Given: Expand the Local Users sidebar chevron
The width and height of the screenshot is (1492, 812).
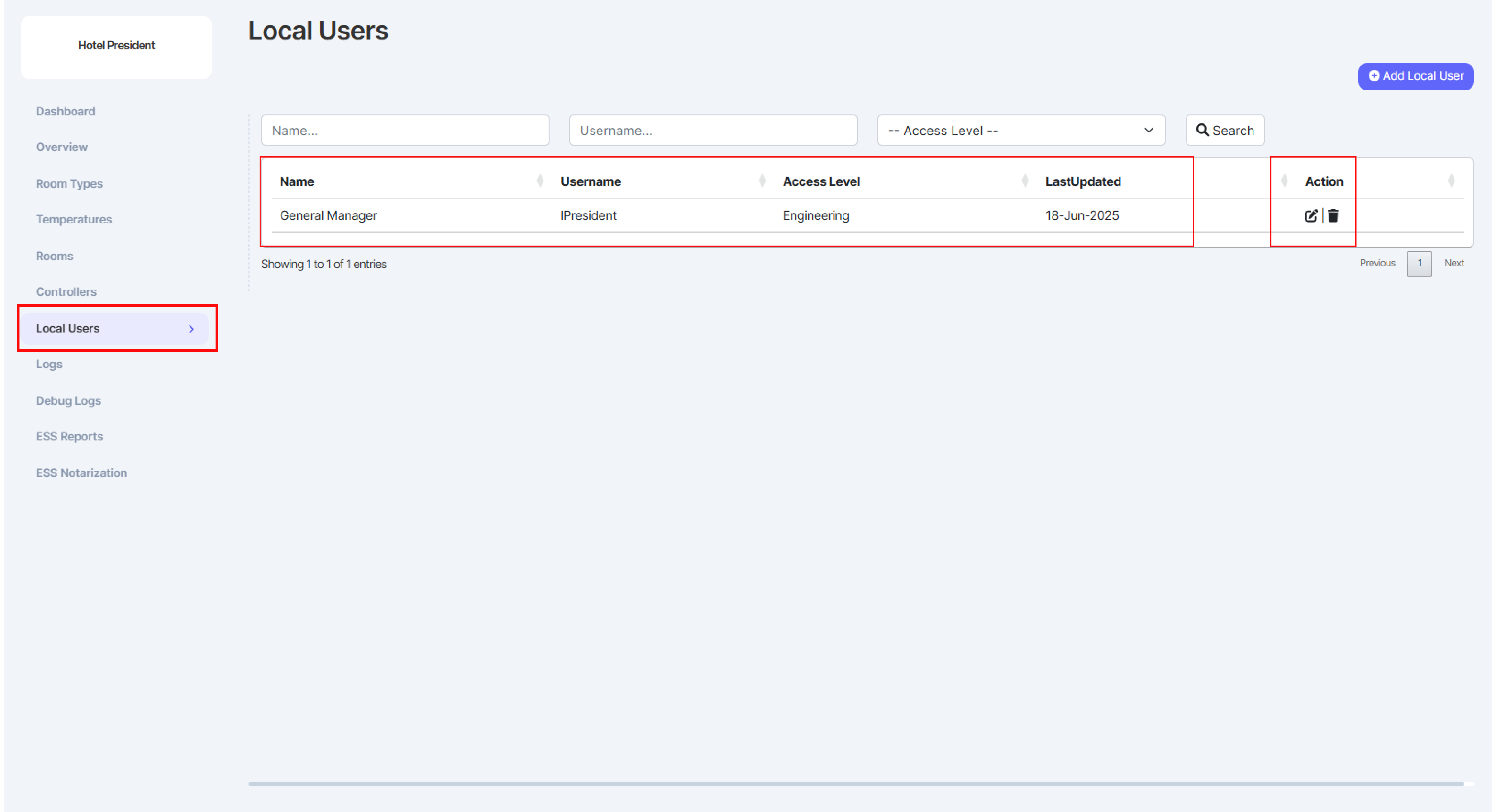Looking at the screenshot, I should pyautogui.click(x=191, y=329).
